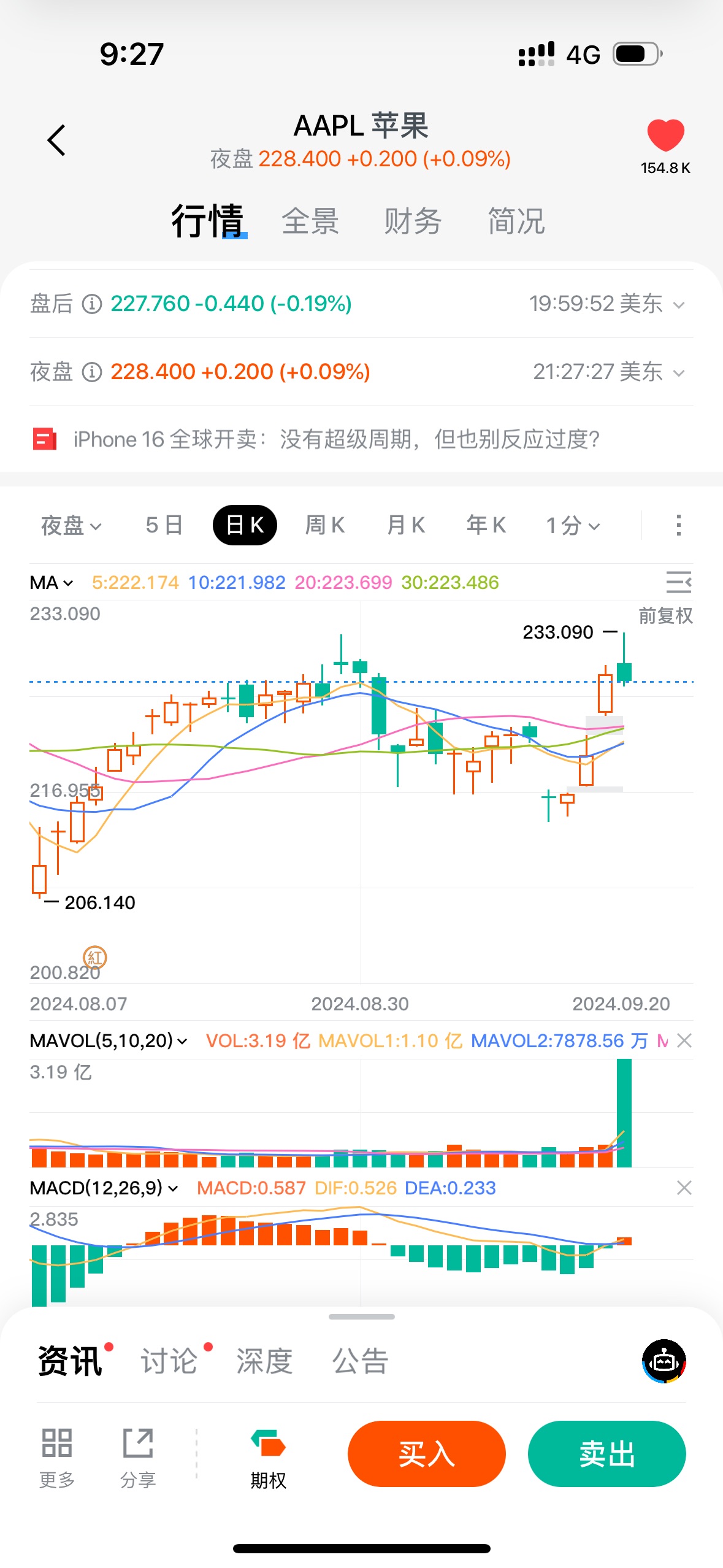Viewport: 723px width, 1568px height.
Task: Close the MAVOL indicator panel
Action: click(684, 1040)
